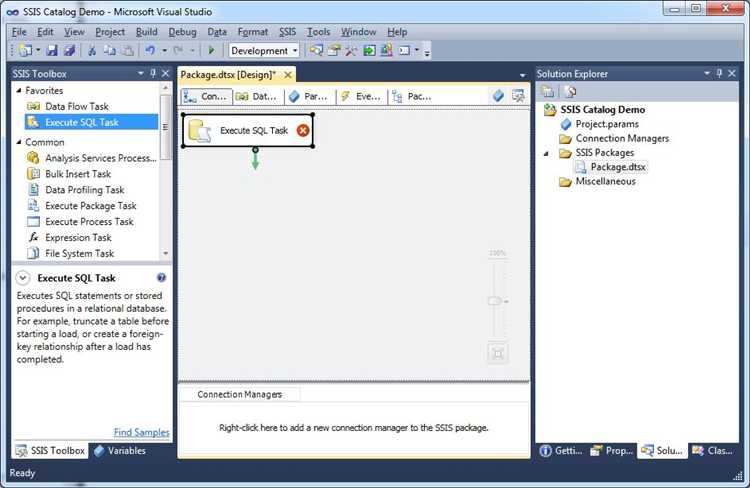Click the Copy toolbar icon
The height and width of the screenshot is (488, 750).
pos(110,50)
